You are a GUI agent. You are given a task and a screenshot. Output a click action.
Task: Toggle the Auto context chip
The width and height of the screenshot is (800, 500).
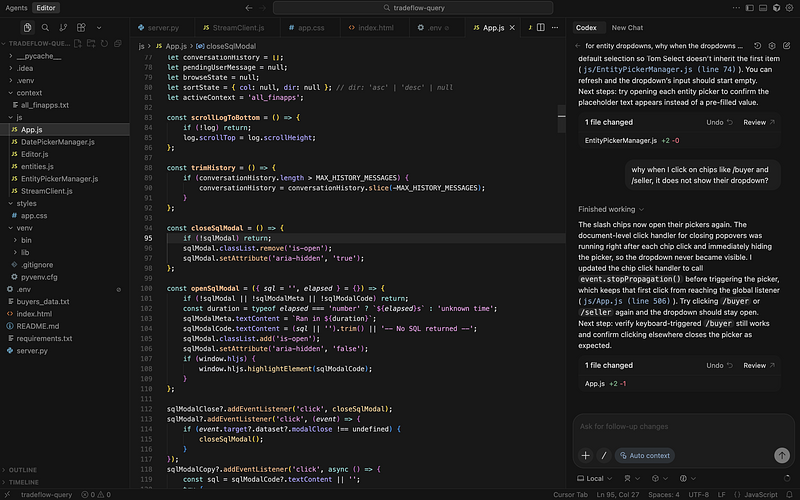pos(646,455)
